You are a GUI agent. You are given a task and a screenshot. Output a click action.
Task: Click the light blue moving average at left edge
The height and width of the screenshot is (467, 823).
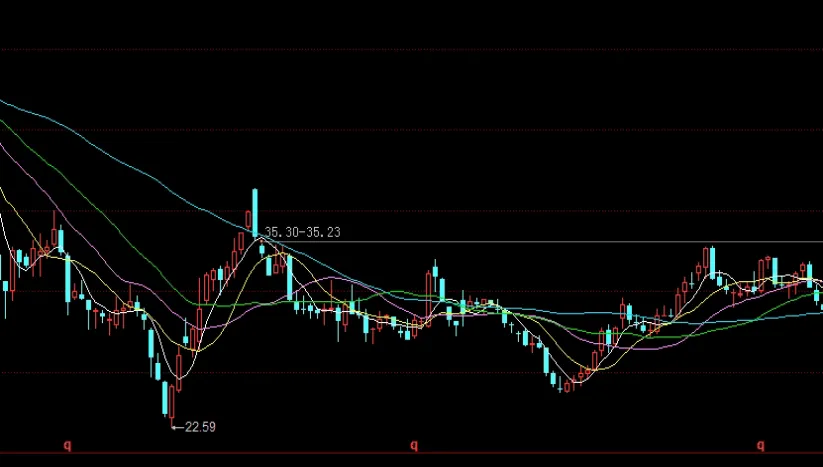(x=5, y=101)
